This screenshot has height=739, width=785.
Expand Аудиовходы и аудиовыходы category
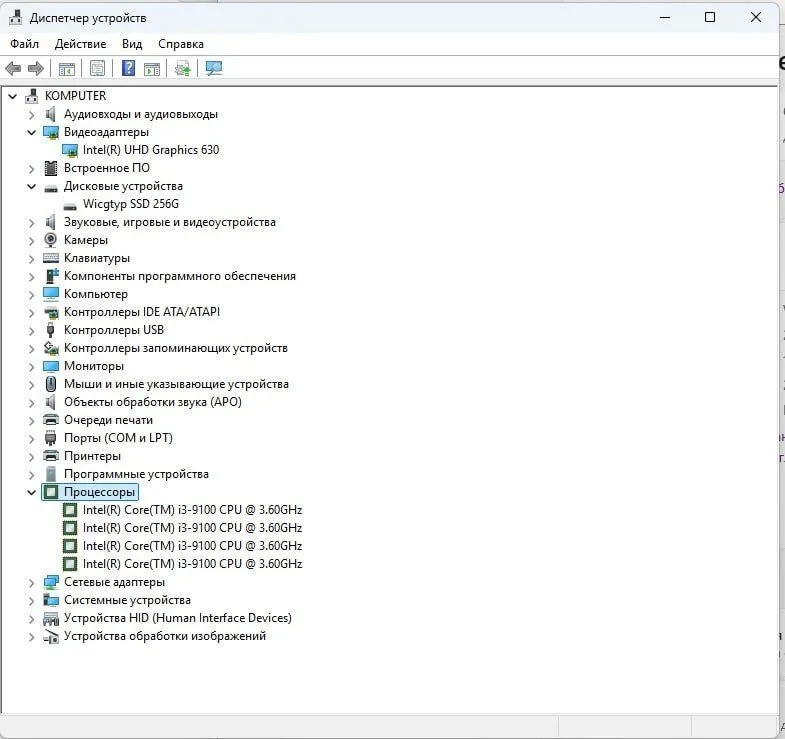click(32, 115)
